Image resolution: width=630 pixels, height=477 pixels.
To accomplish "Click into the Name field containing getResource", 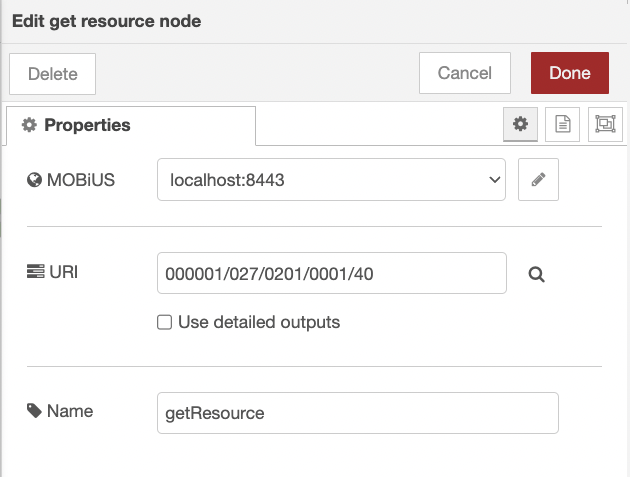I will [x=357, y=412].
